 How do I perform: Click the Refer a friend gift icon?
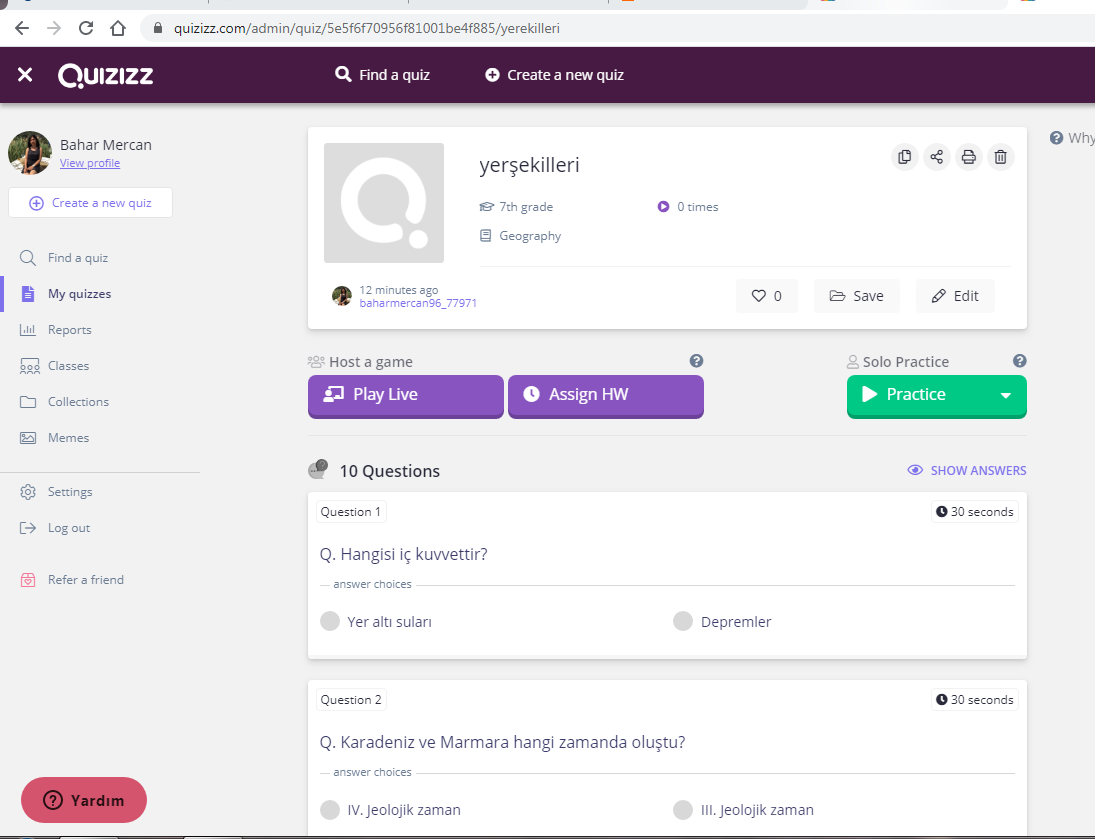(x=29, y=579)
